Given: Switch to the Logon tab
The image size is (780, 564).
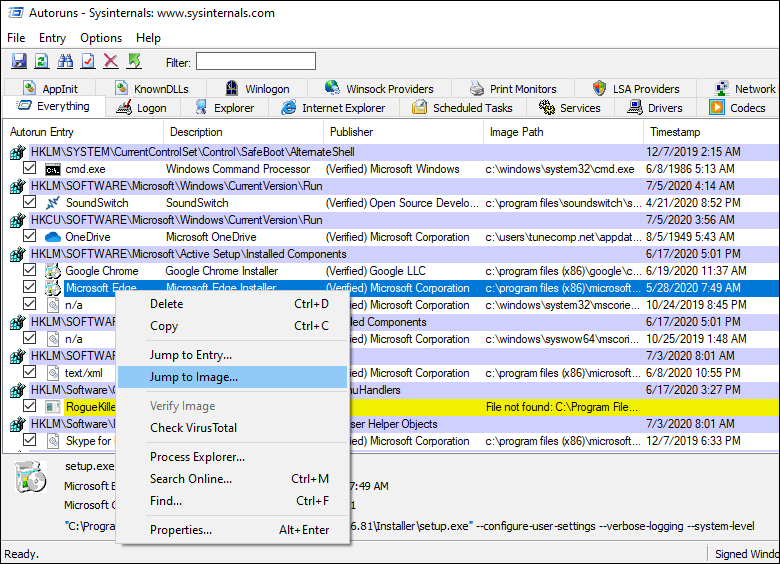Looking at the screenshot, I should pos(142,107).
